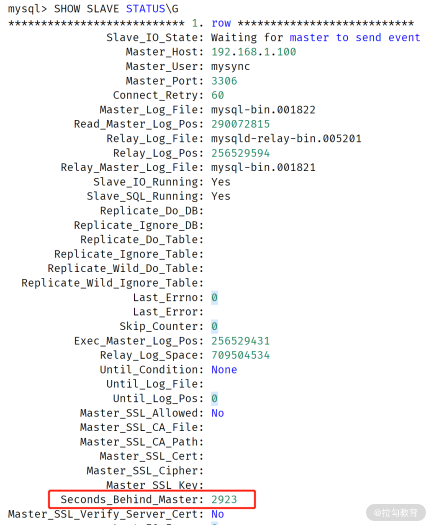Image resolution: width=431 pixels, height=526 pixels.
Task: Click Relay_Log_Space value 709504534
Action: pyautogui.click(x=240, y=355)
